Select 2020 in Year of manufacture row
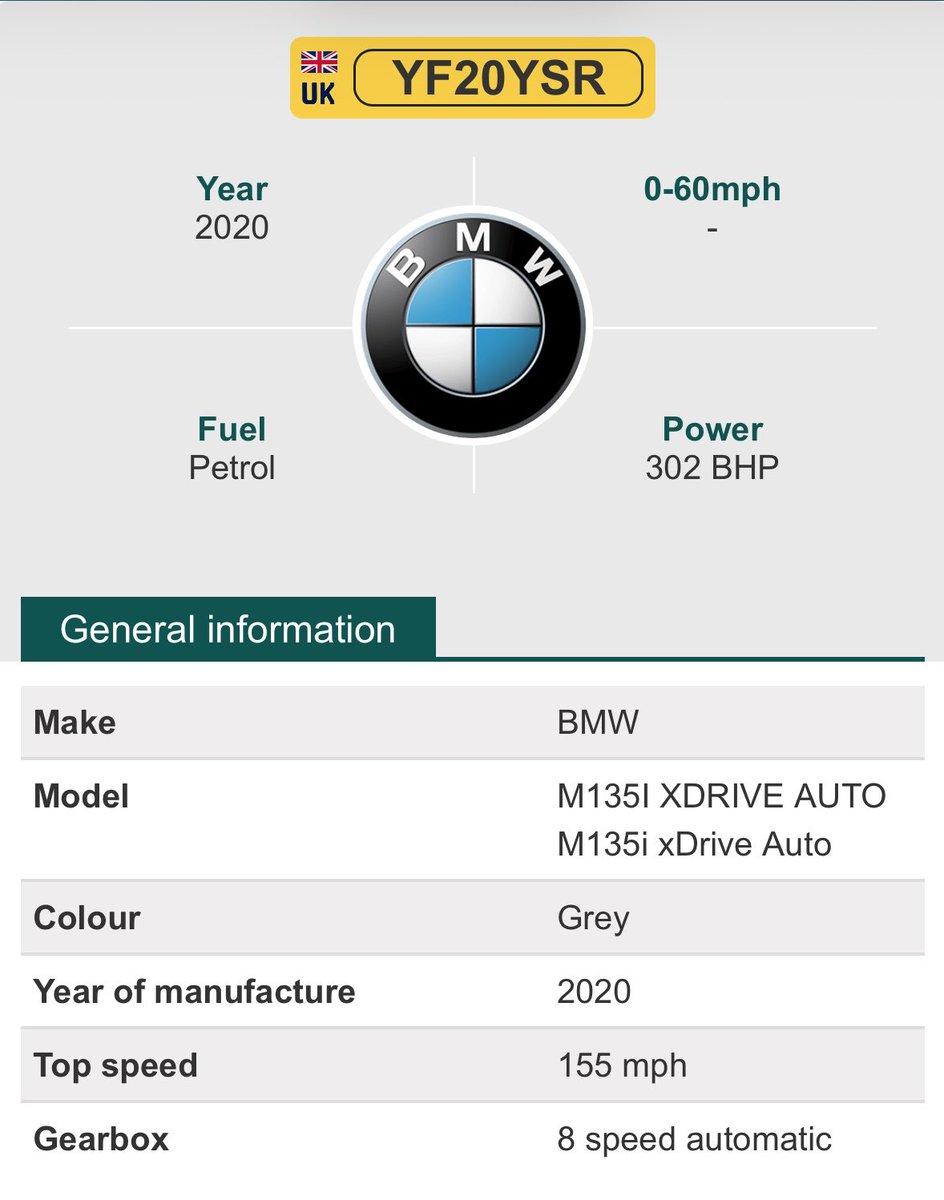Image resolution: width=944 pixels, height=1200 pixels. [595, 991]
